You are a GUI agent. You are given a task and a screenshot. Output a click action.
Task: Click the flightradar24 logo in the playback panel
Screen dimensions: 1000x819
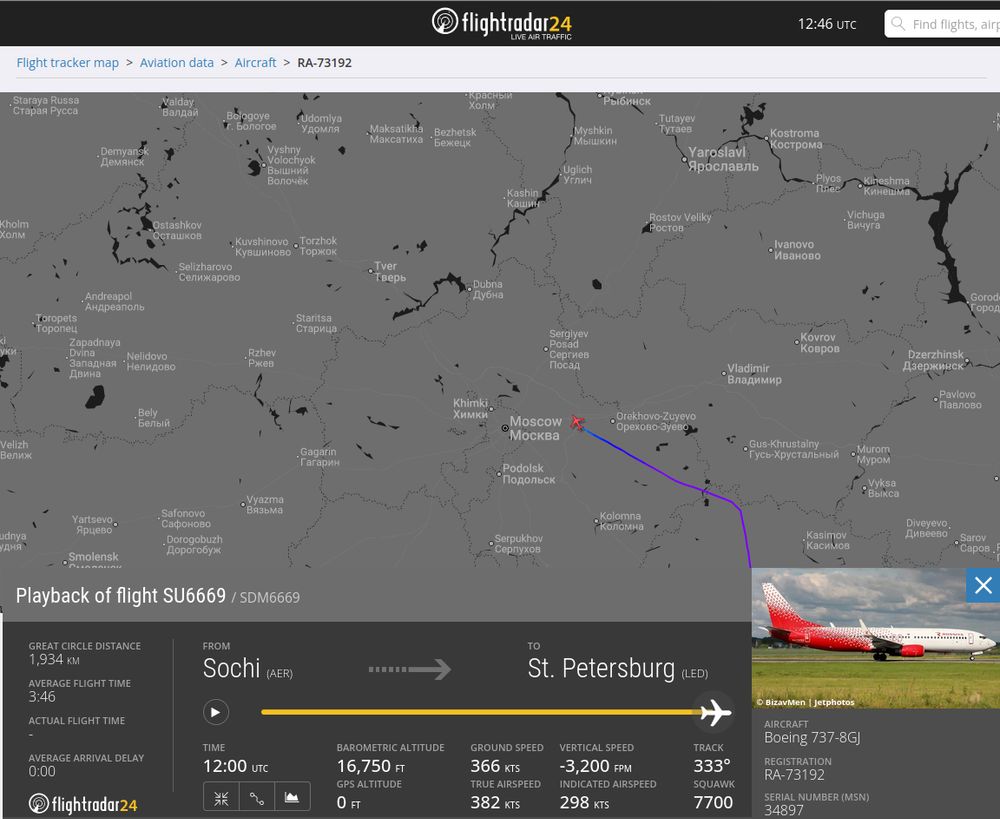coord(83,804)
